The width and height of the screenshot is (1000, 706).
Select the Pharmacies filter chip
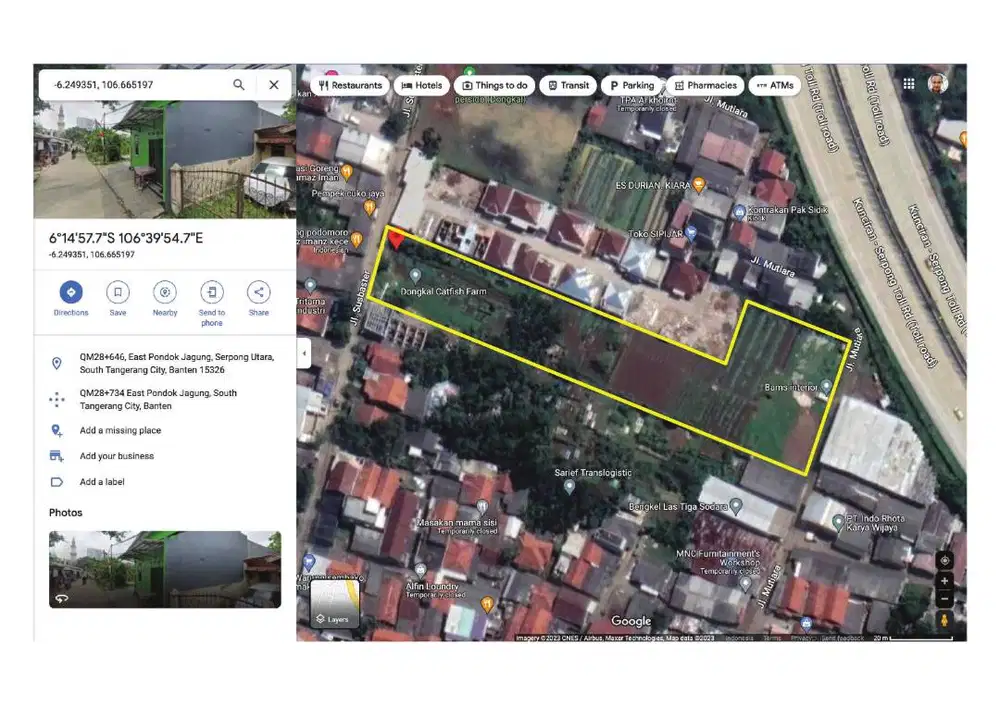(x=705, y=85)
